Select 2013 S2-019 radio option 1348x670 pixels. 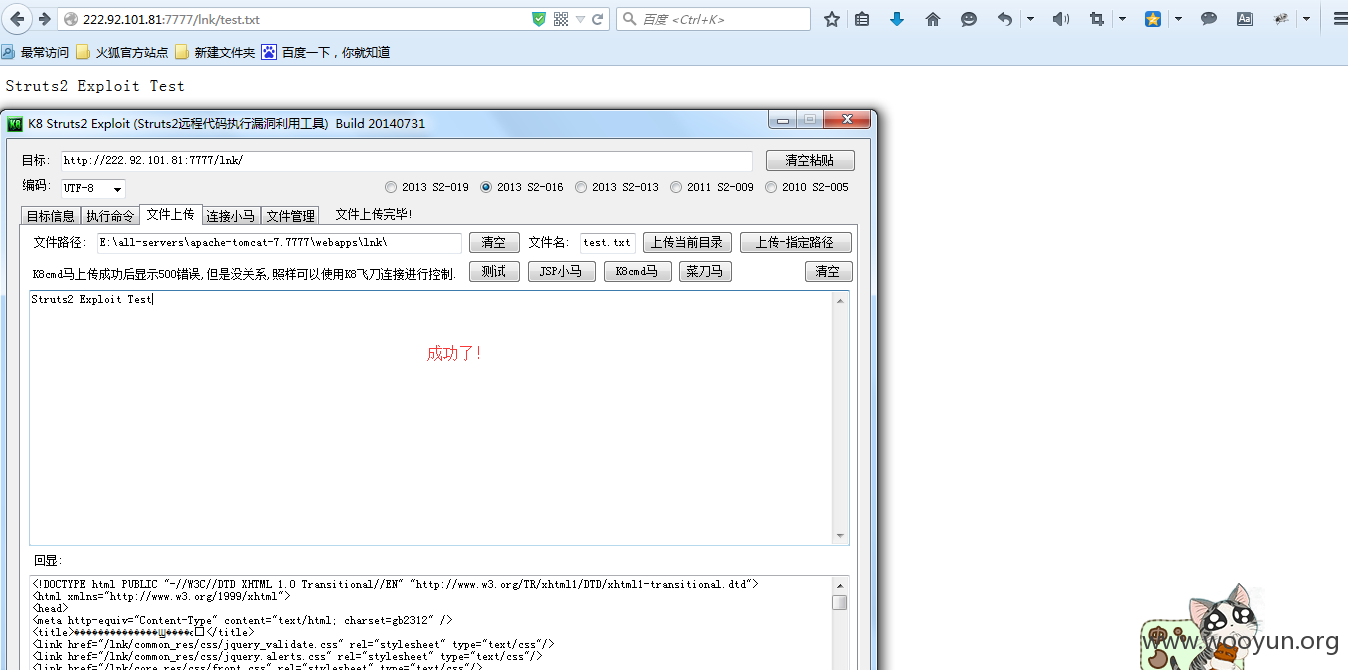pyautogui.click(x=392, y=187)
